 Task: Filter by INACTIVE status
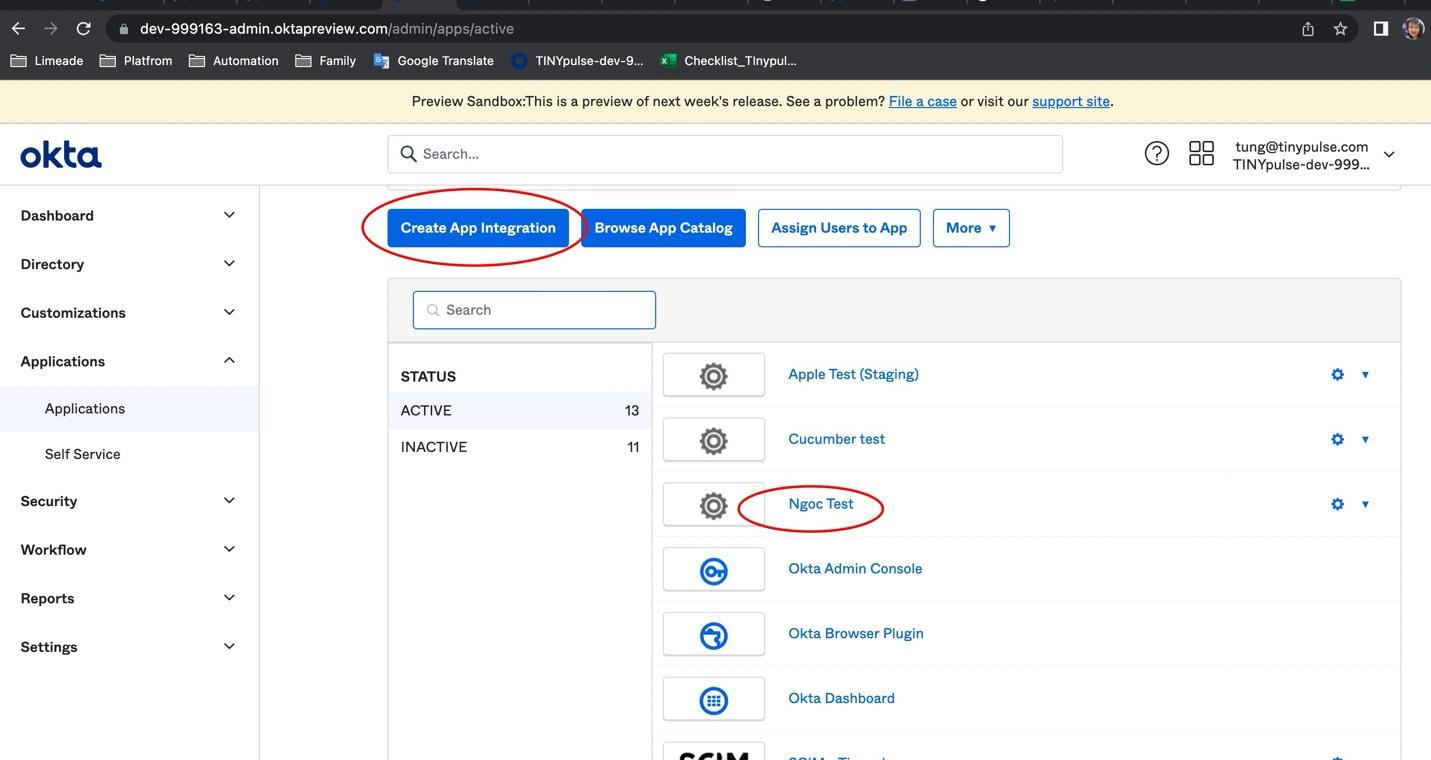click(x=520, y=447)
